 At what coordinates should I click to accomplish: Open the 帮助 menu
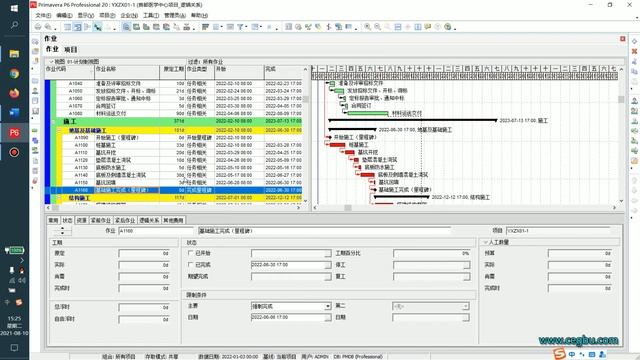199,16
